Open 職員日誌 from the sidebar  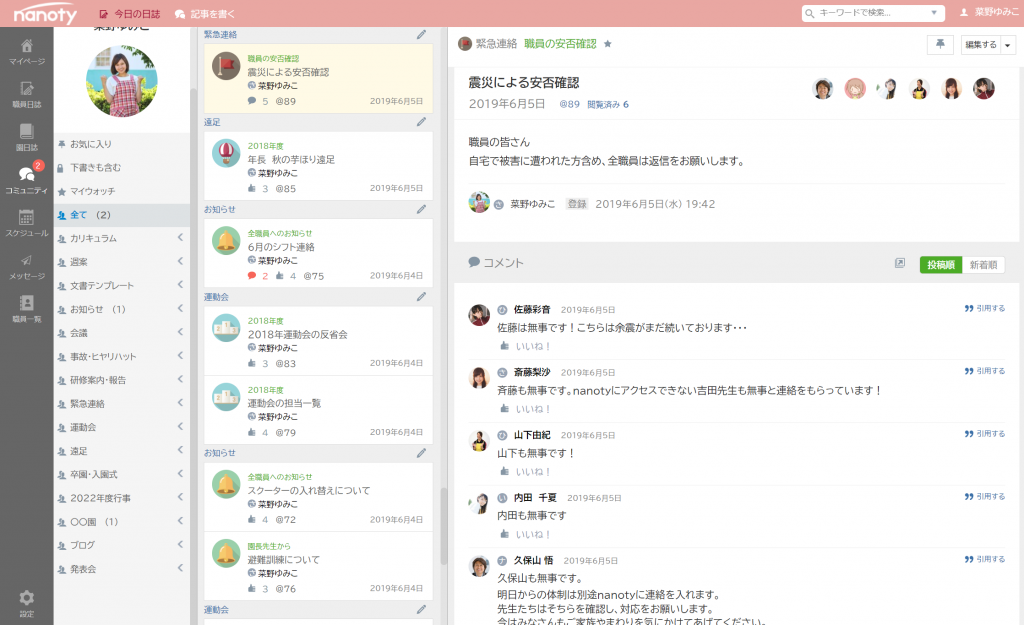(26, 94)
